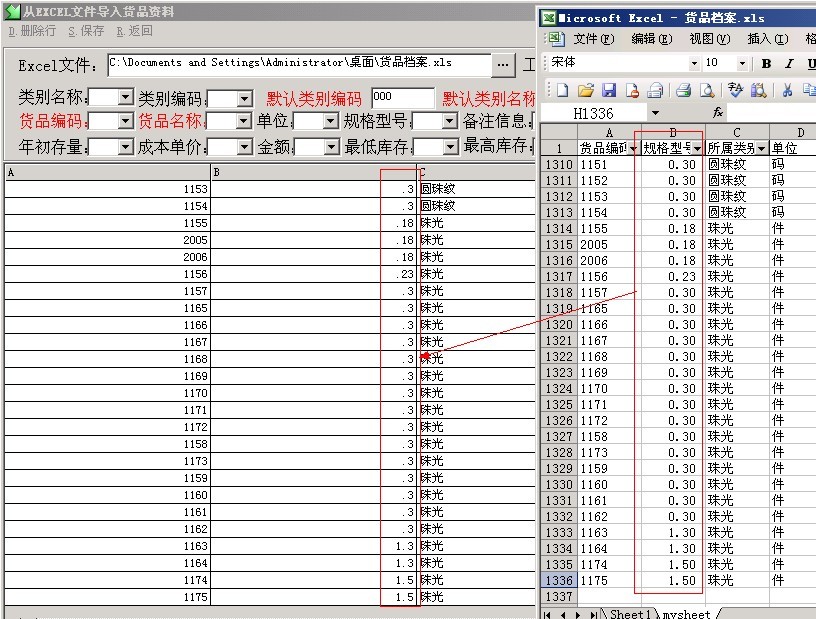Click the E-mail envelope icon in Excel toolbar
The width and height of the screenshot is (816, 619).
[x=655, y=91]
